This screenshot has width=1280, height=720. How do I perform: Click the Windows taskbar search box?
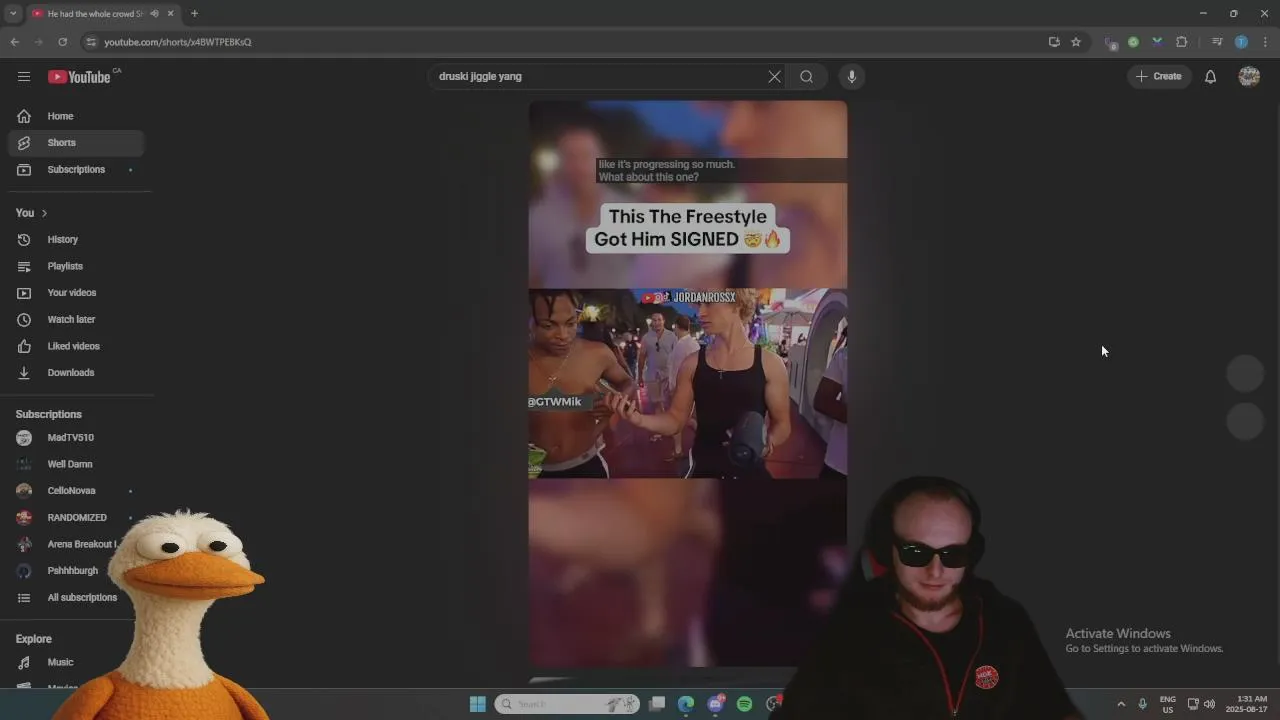click(567, 704)
